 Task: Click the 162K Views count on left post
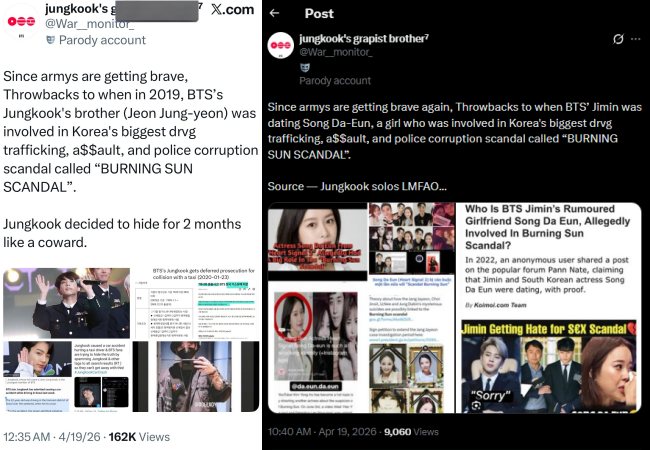coord(139,437)
